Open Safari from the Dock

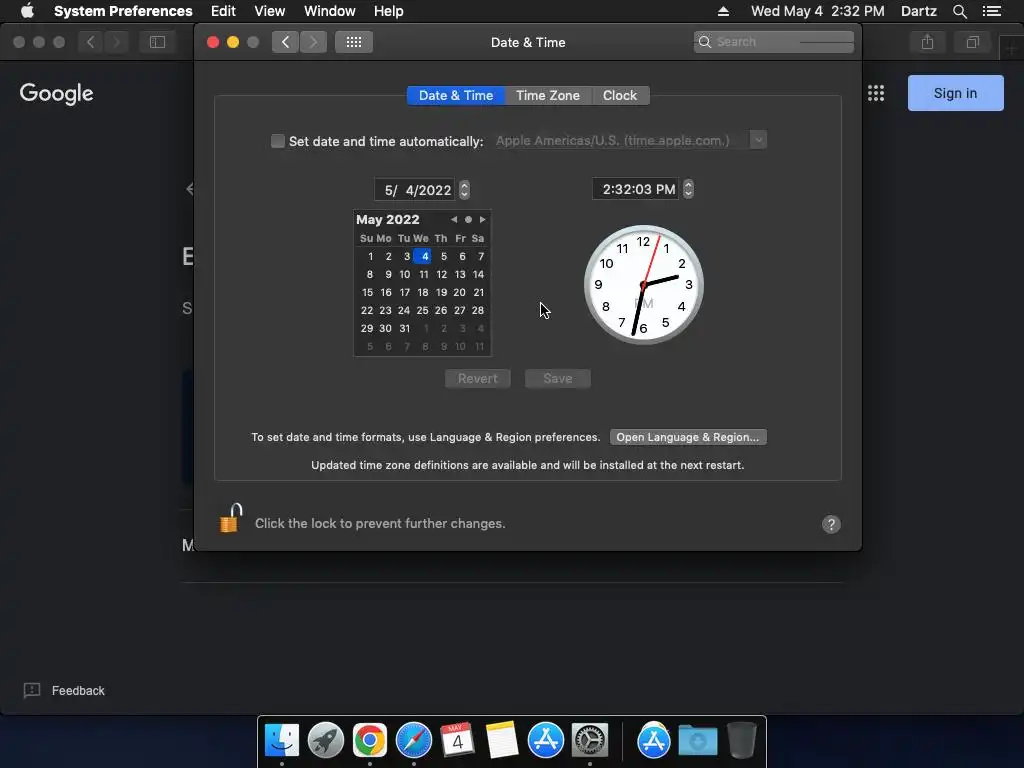pyautogui.click(x=413, y=741)
